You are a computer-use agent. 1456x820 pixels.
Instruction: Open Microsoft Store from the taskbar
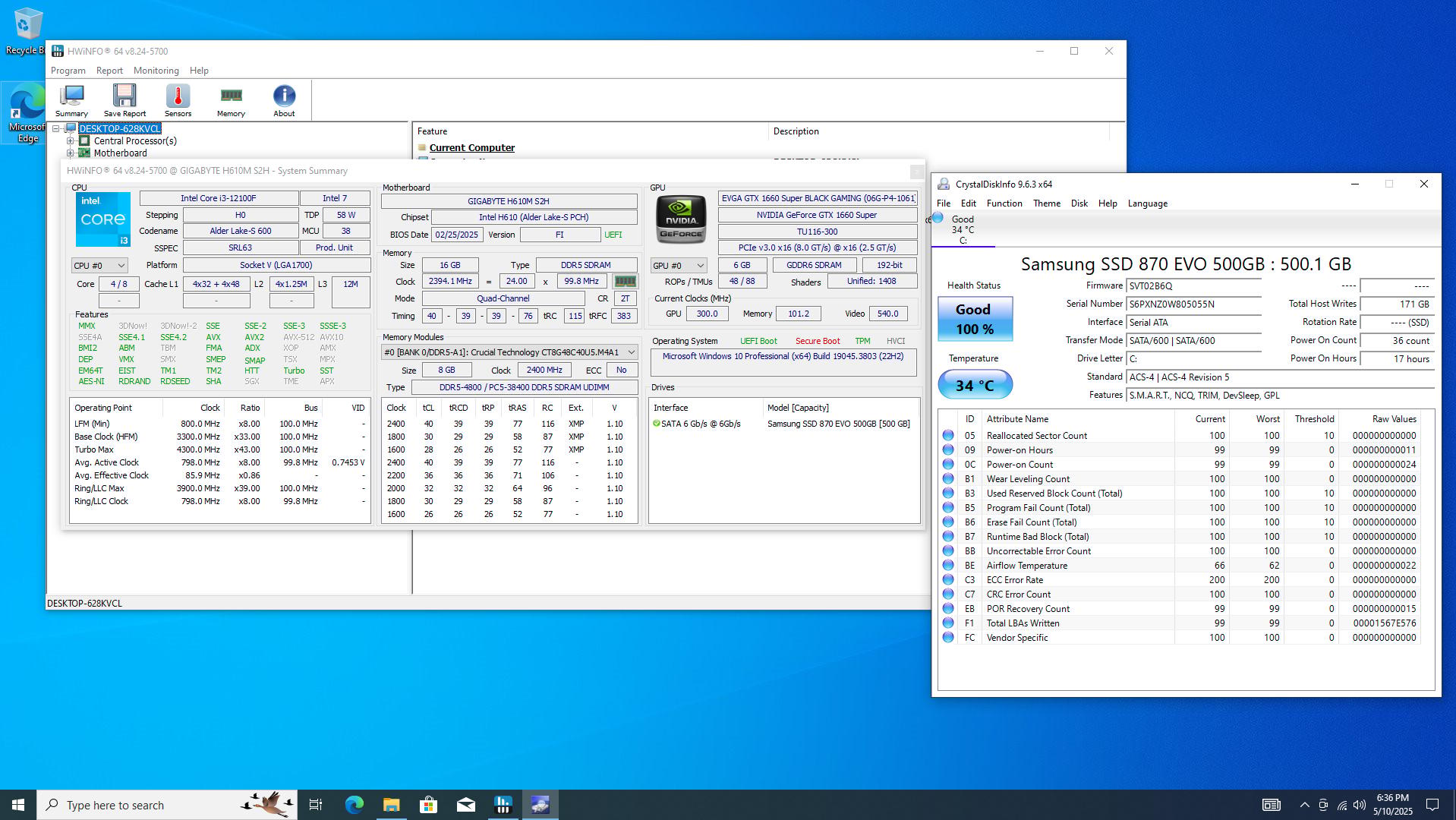(428, 805)
